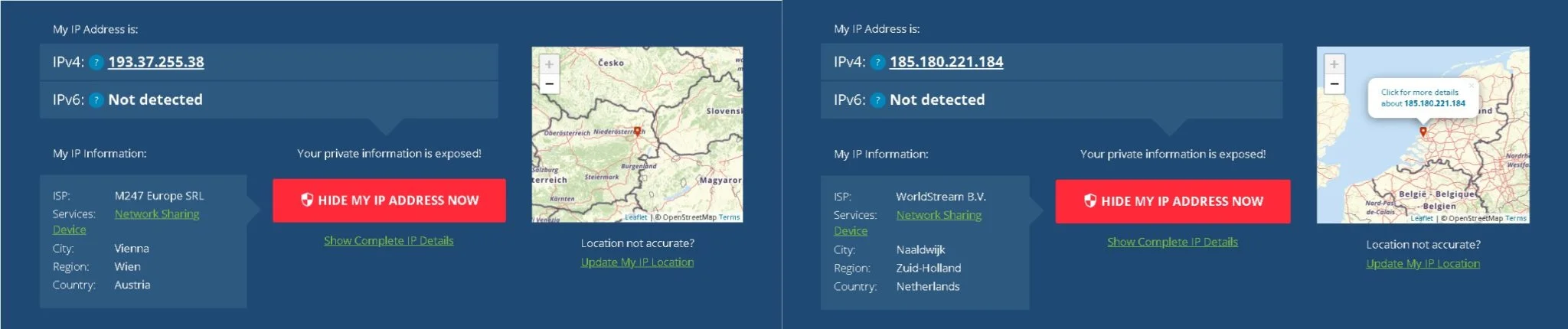Screen dimensions: 1568x329
Task: Click the 185.180.221.184 link in the map popup
Action: tap(1434, 103)
